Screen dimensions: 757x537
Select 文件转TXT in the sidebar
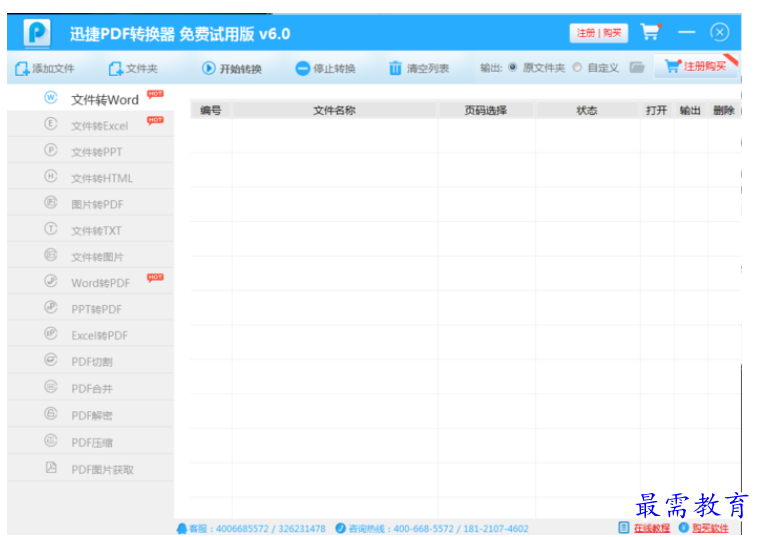[91, 230]
